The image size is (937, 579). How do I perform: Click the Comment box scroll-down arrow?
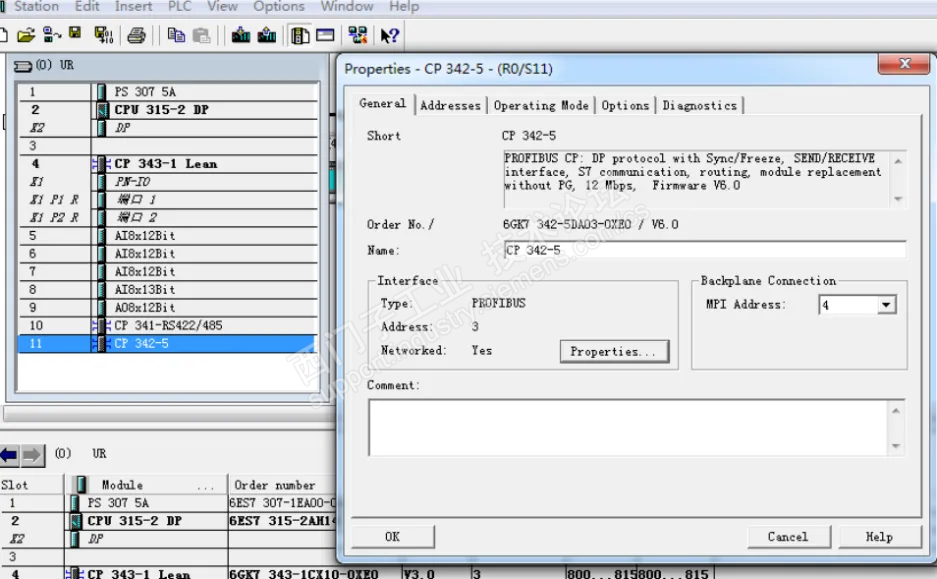895,446
